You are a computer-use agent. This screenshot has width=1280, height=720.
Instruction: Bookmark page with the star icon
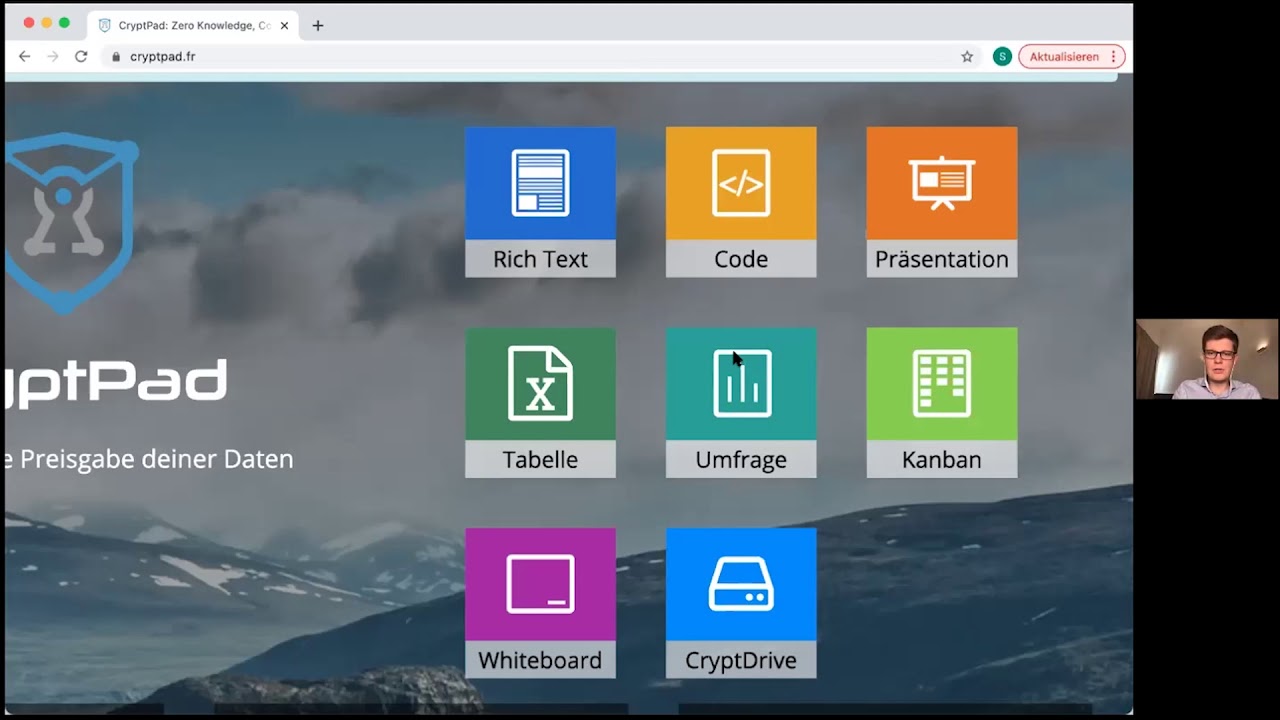click(x=967, y=57)
